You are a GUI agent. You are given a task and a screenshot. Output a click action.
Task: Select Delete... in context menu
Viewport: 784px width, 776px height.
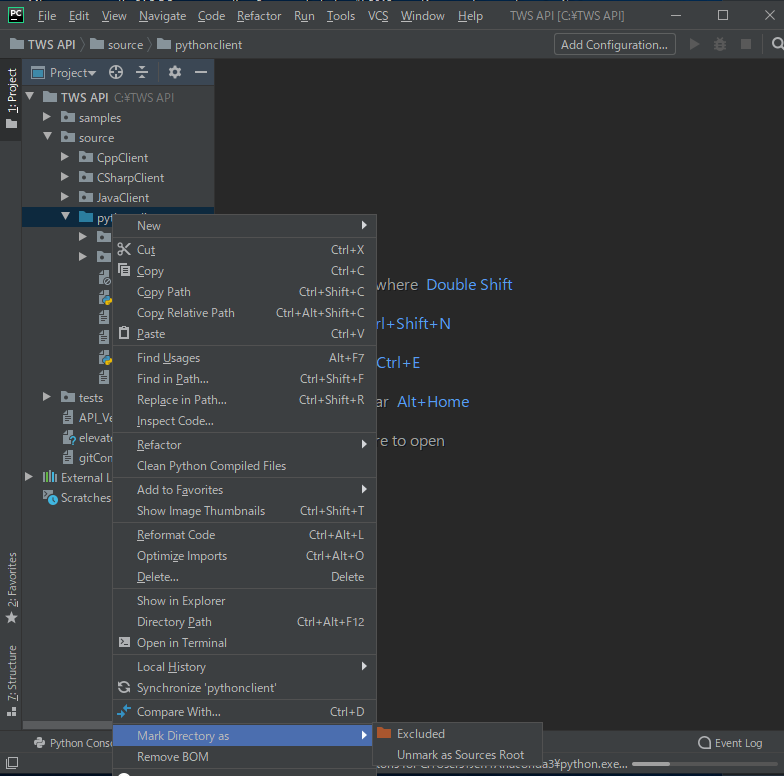tap(244, 576)
